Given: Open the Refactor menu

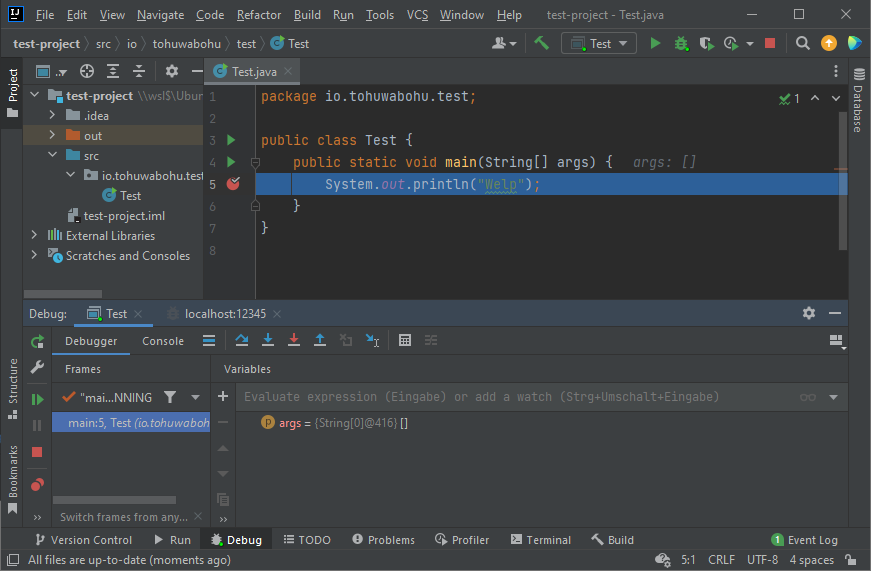Looking at the screenshot, I should (x=259, y=15).
